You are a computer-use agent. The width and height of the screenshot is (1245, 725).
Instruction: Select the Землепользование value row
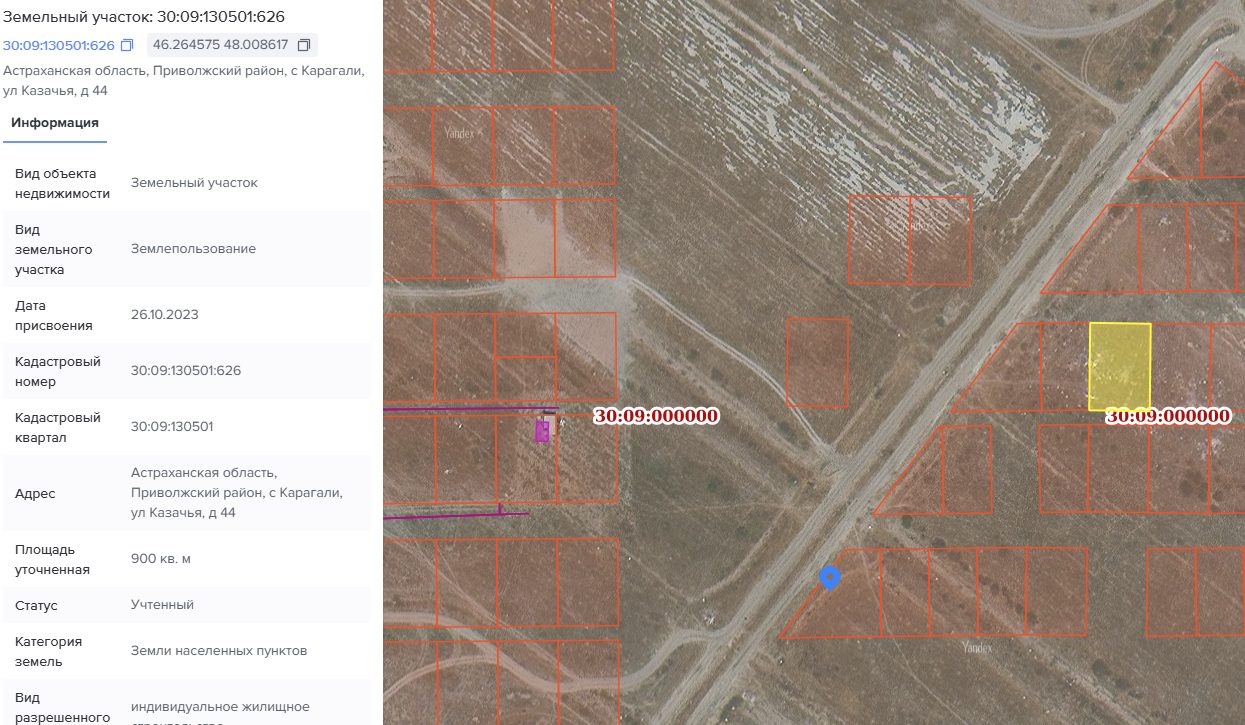[x=187, y=249]
